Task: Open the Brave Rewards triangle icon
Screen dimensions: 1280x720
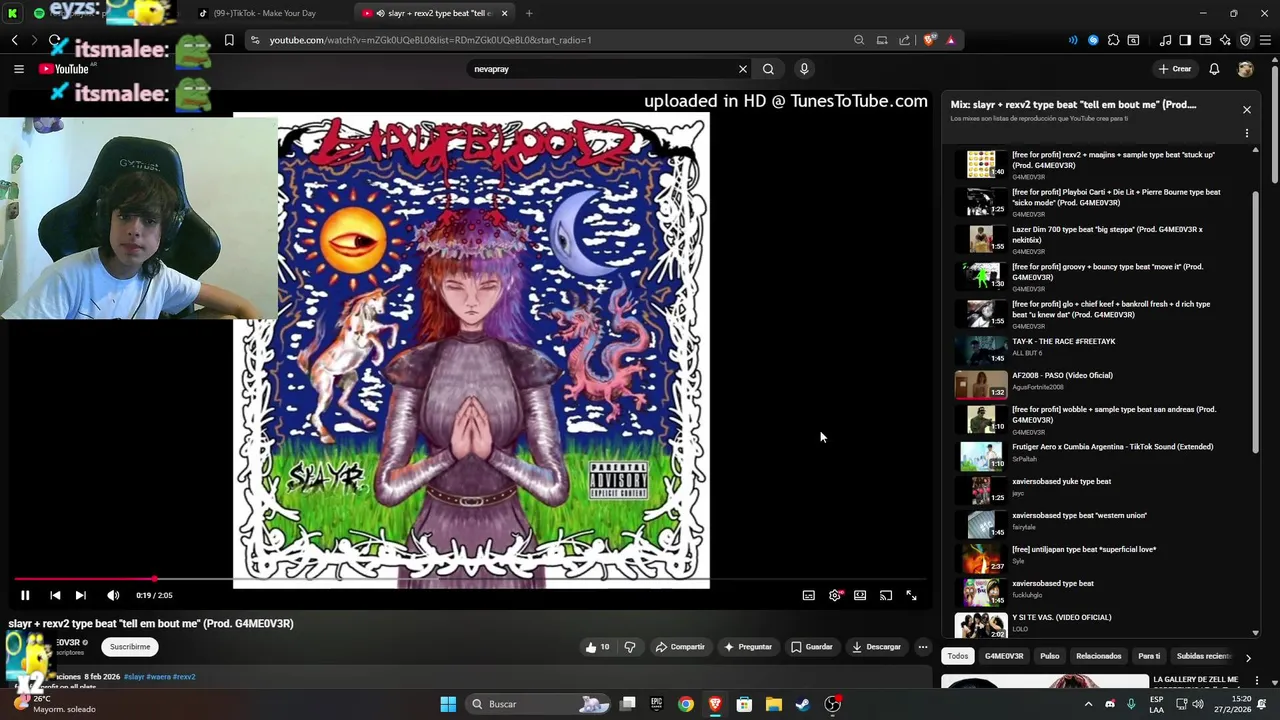Action: point(950,40)
